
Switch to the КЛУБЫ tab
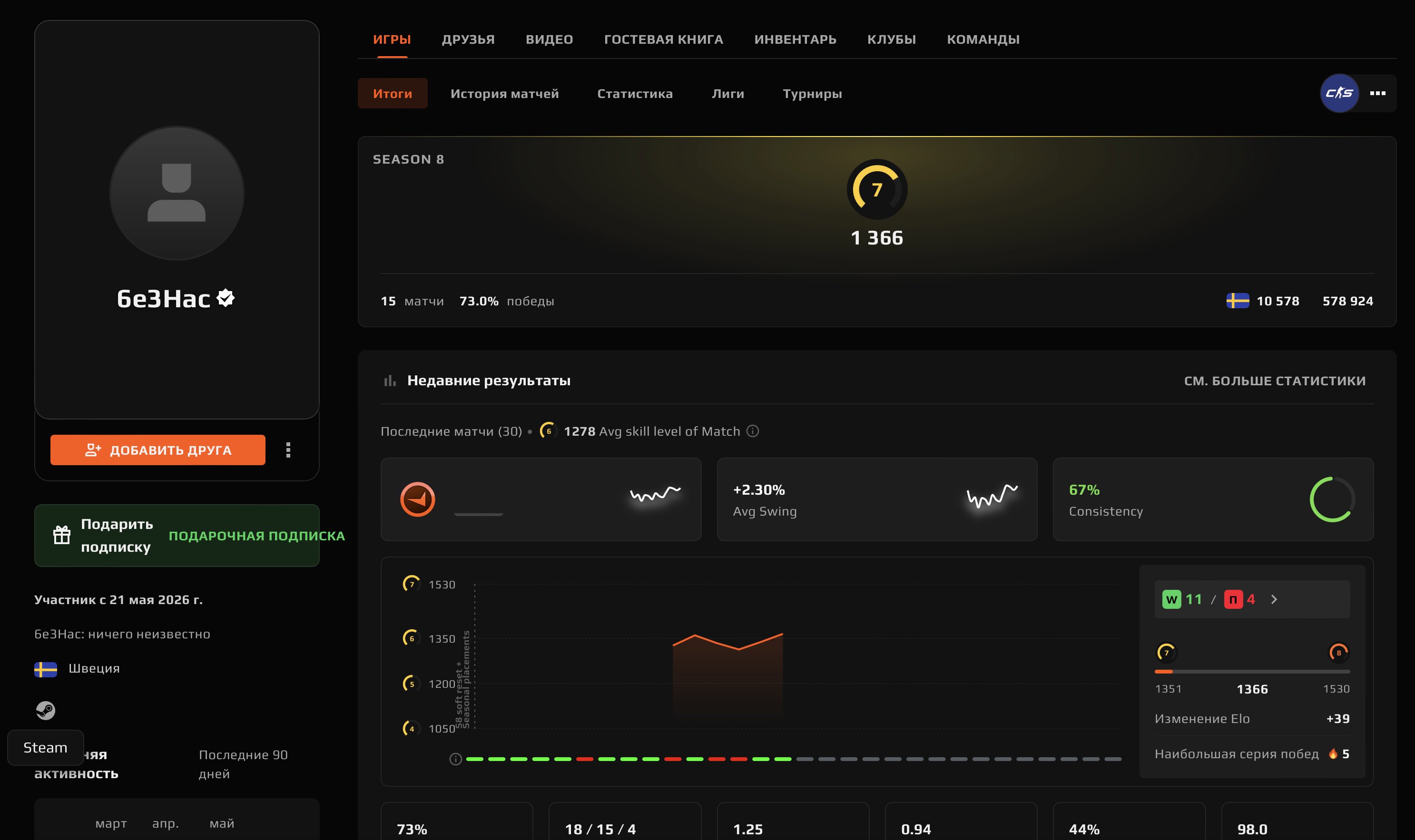tap(891, 39)
